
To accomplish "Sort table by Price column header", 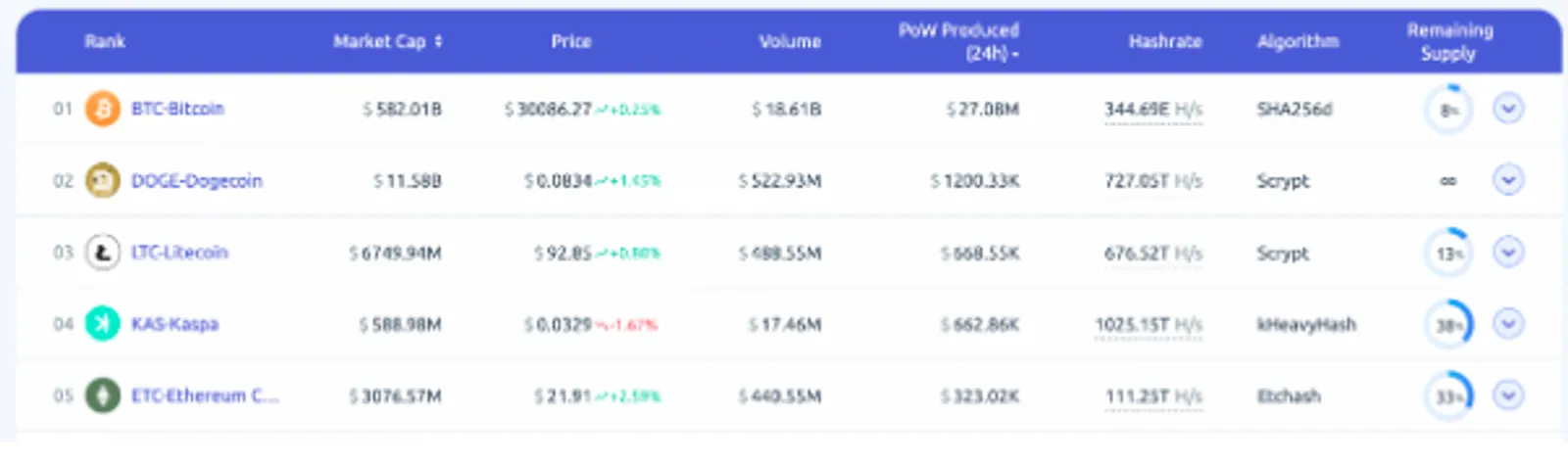I will (571, 41).
